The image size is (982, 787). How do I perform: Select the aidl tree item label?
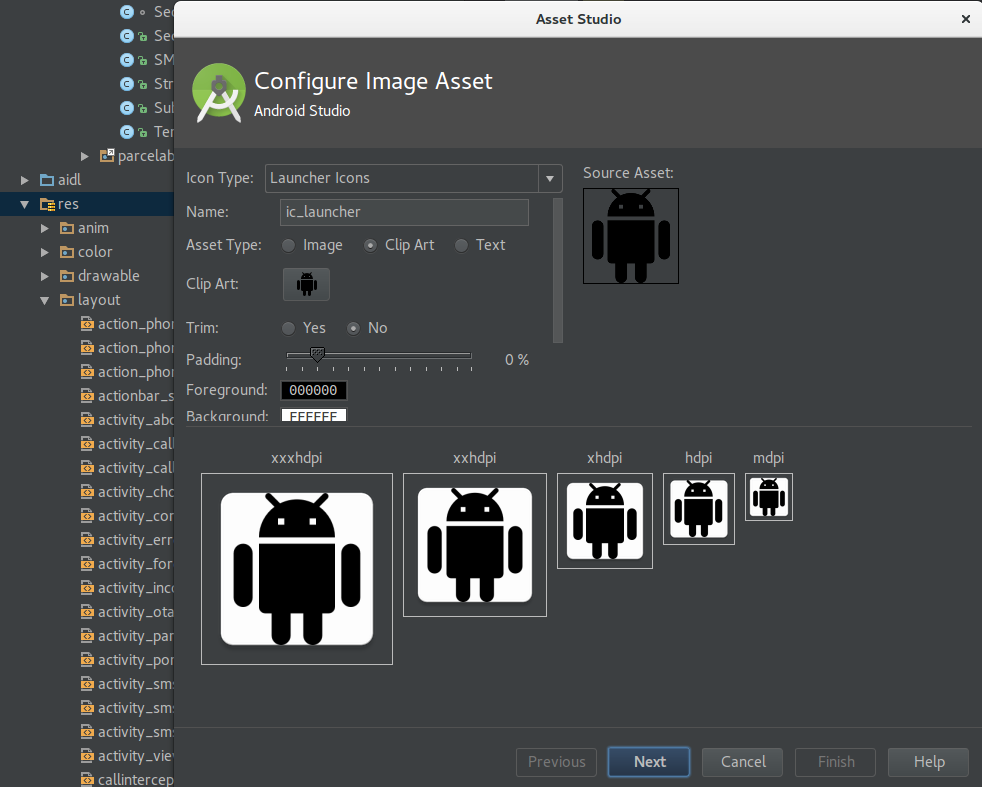pos(70,180)
